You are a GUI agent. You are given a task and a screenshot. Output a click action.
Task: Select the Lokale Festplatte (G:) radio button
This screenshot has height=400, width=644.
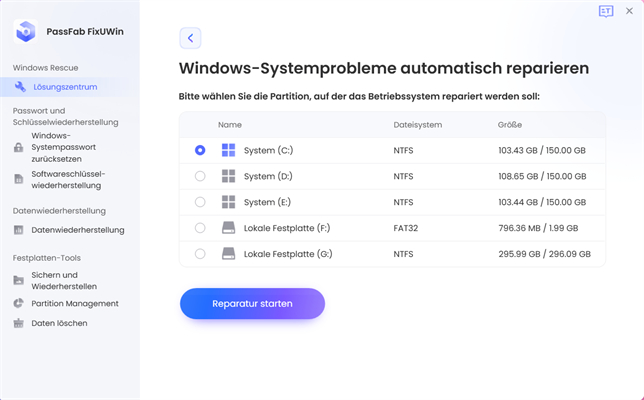pyautogui.click(x=200, y=254)
